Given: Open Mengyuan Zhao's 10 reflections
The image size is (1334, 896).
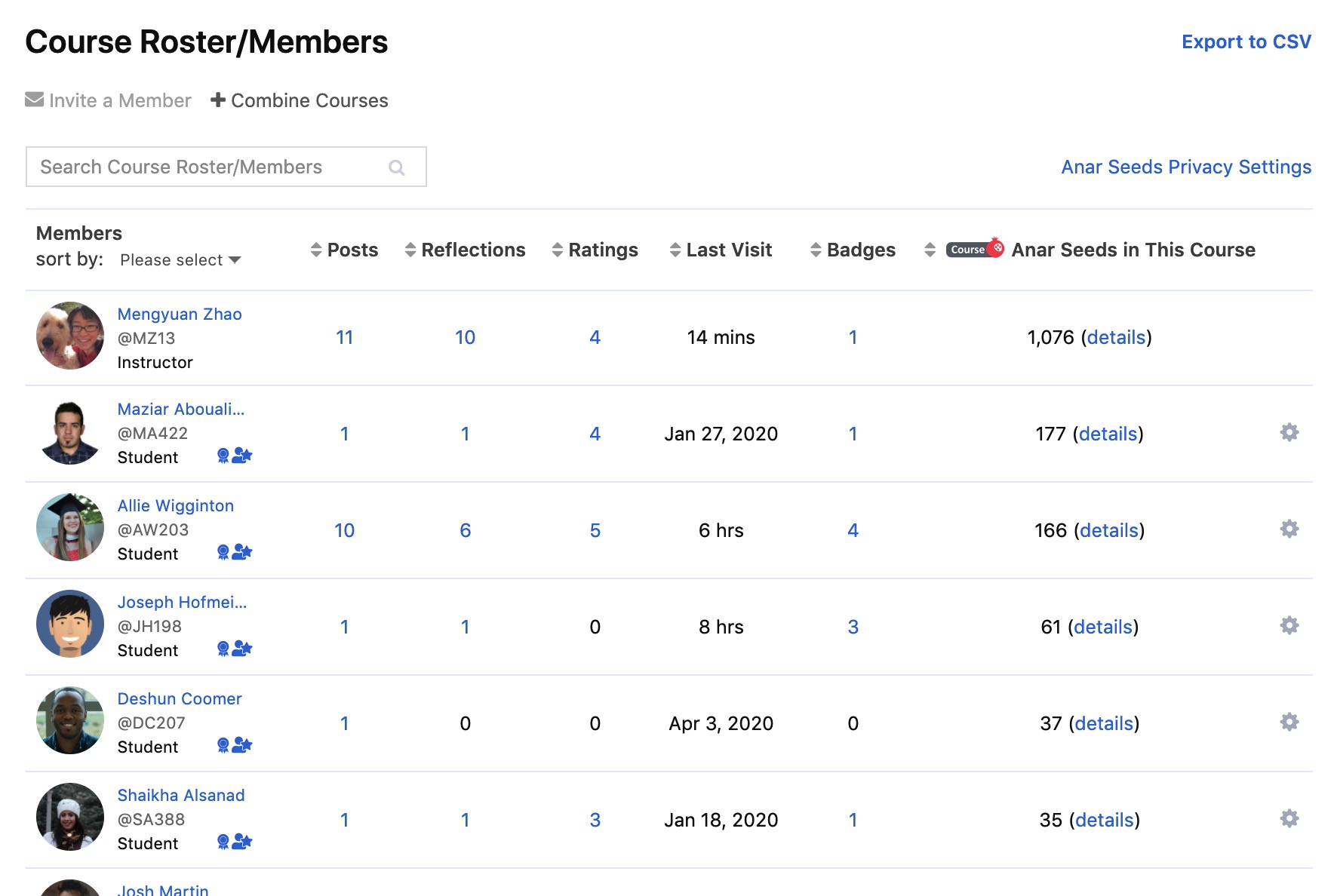Looking at the screenshot, I should 465,337.
